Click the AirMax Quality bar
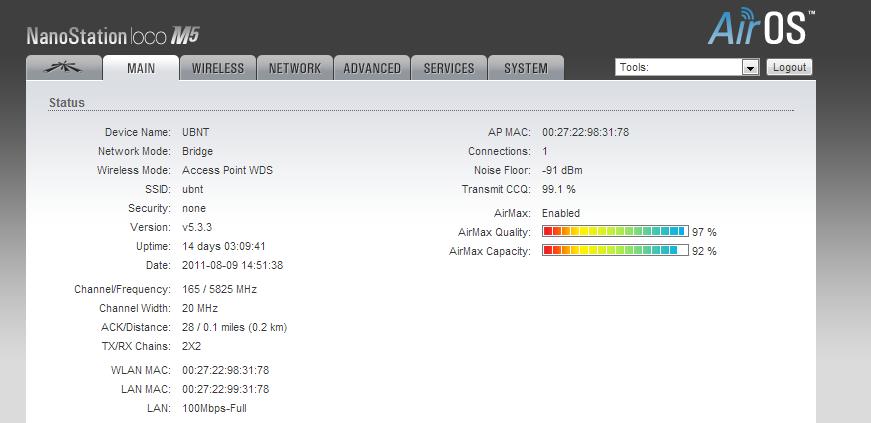 point(615,232)
